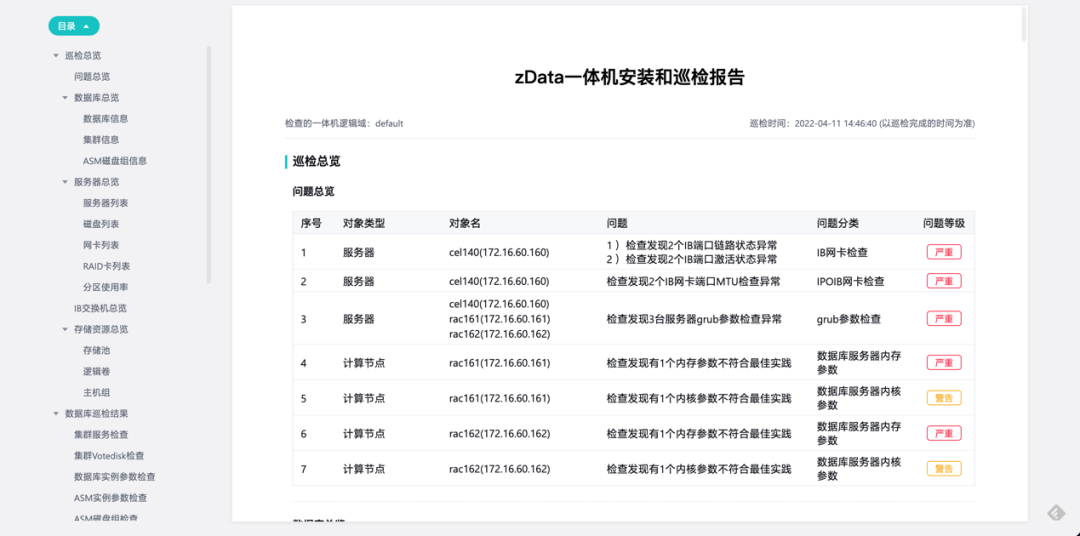Collapse the 存储资源总览 tree node arrow

(x=65, y=329)
